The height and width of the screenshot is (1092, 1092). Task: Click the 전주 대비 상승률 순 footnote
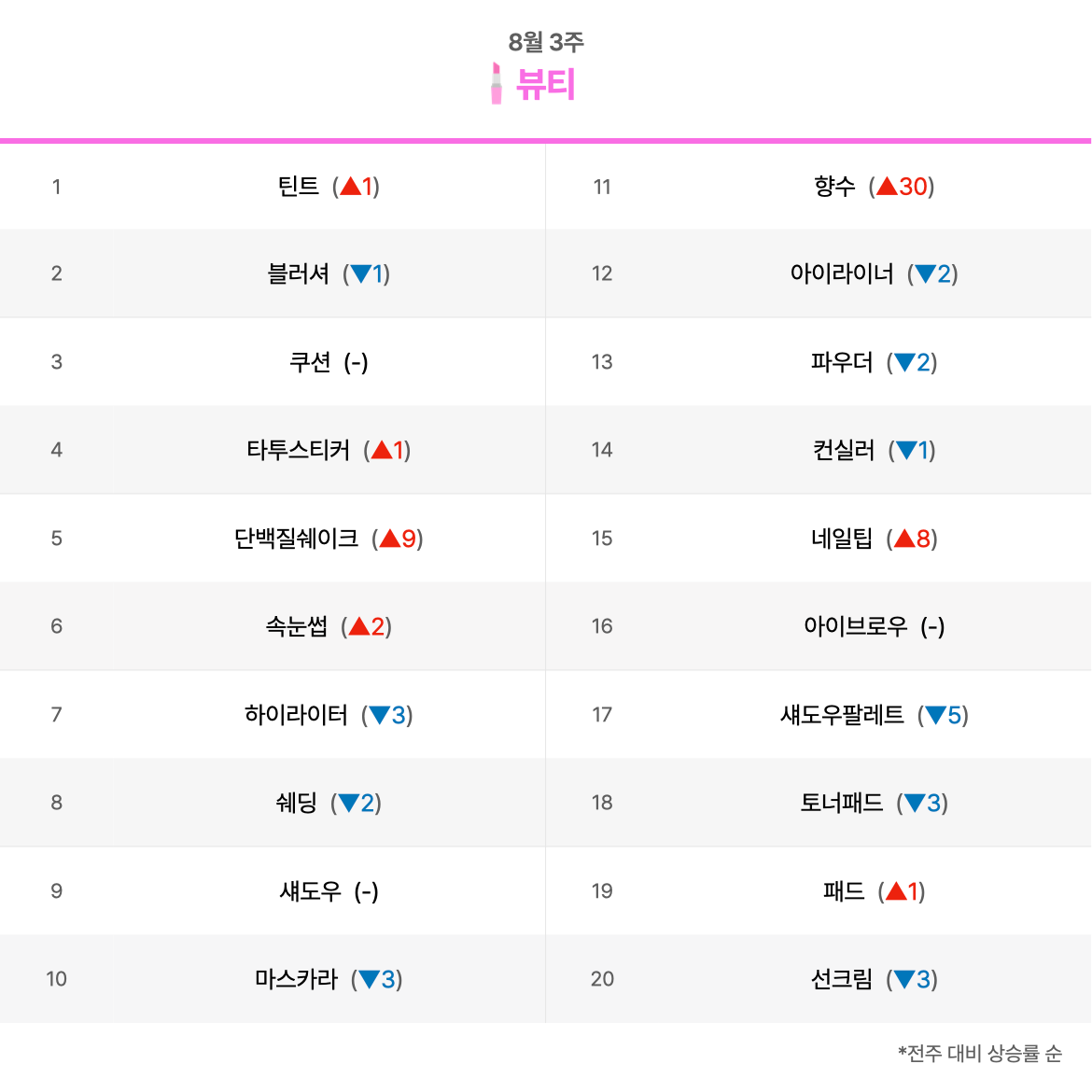[979, 1054]
